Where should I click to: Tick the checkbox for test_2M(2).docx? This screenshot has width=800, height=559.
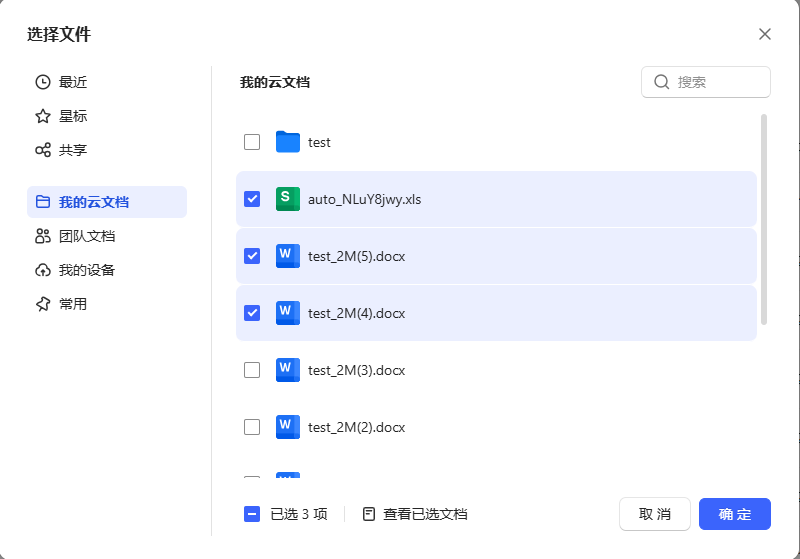(x=252, y=427)
